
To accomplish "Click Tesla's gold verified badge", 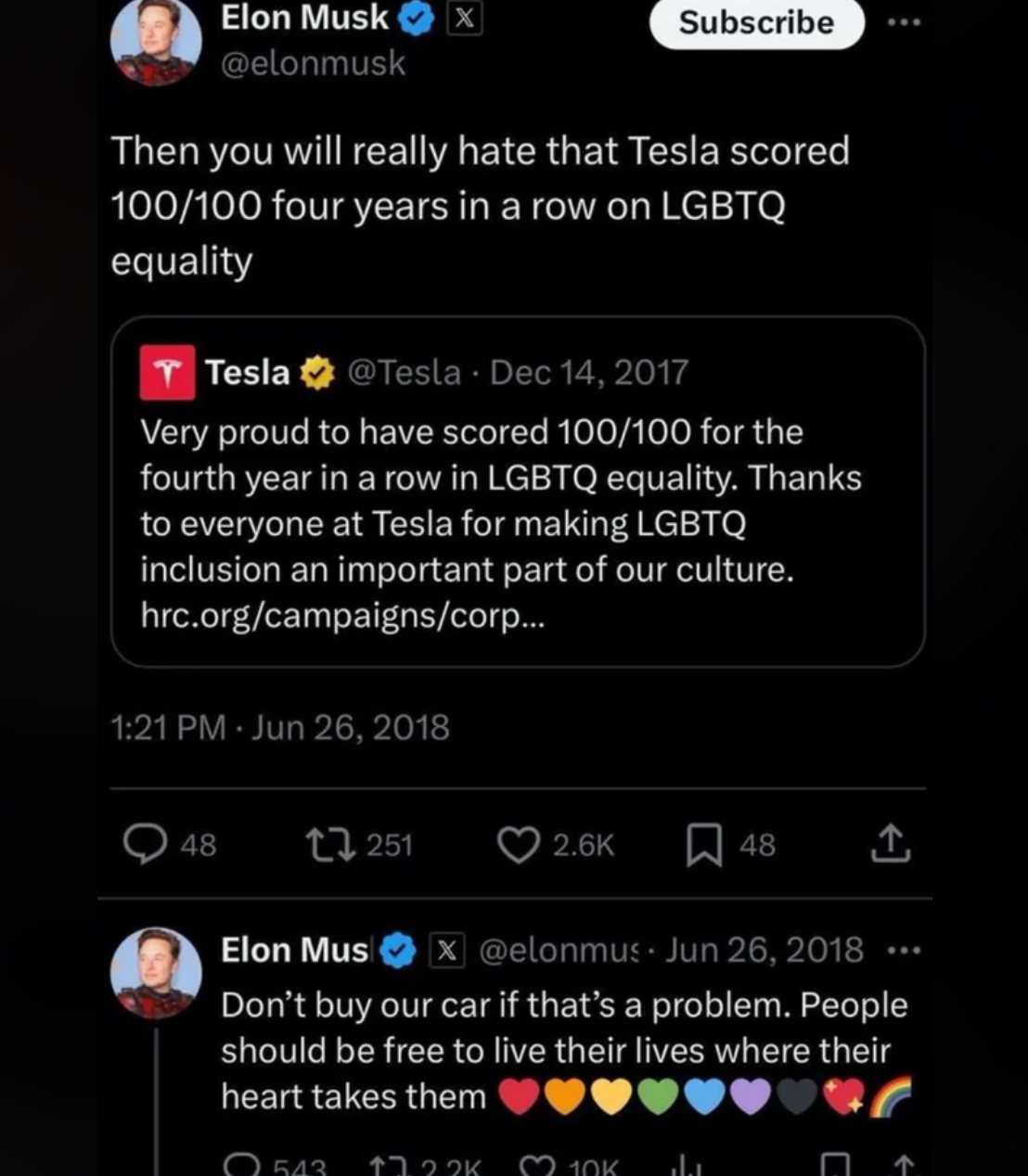I will [316, 373].
